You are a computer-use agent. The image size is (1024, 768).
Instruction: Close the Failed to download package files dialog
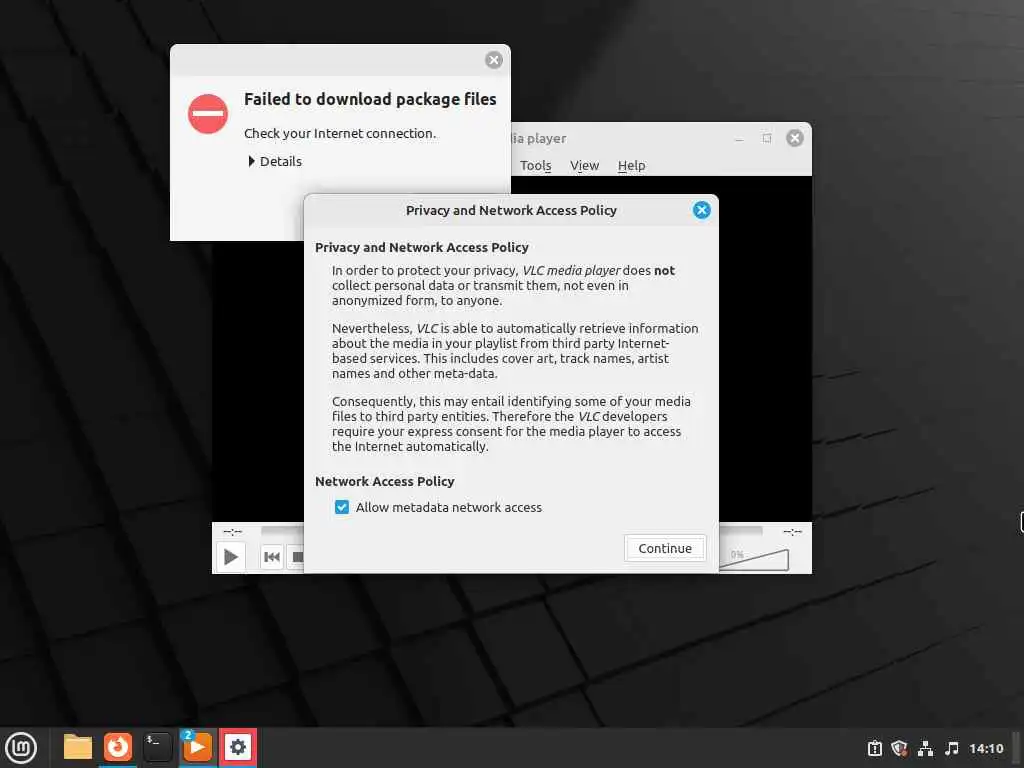pyautogui.click(x=494, y=60)
